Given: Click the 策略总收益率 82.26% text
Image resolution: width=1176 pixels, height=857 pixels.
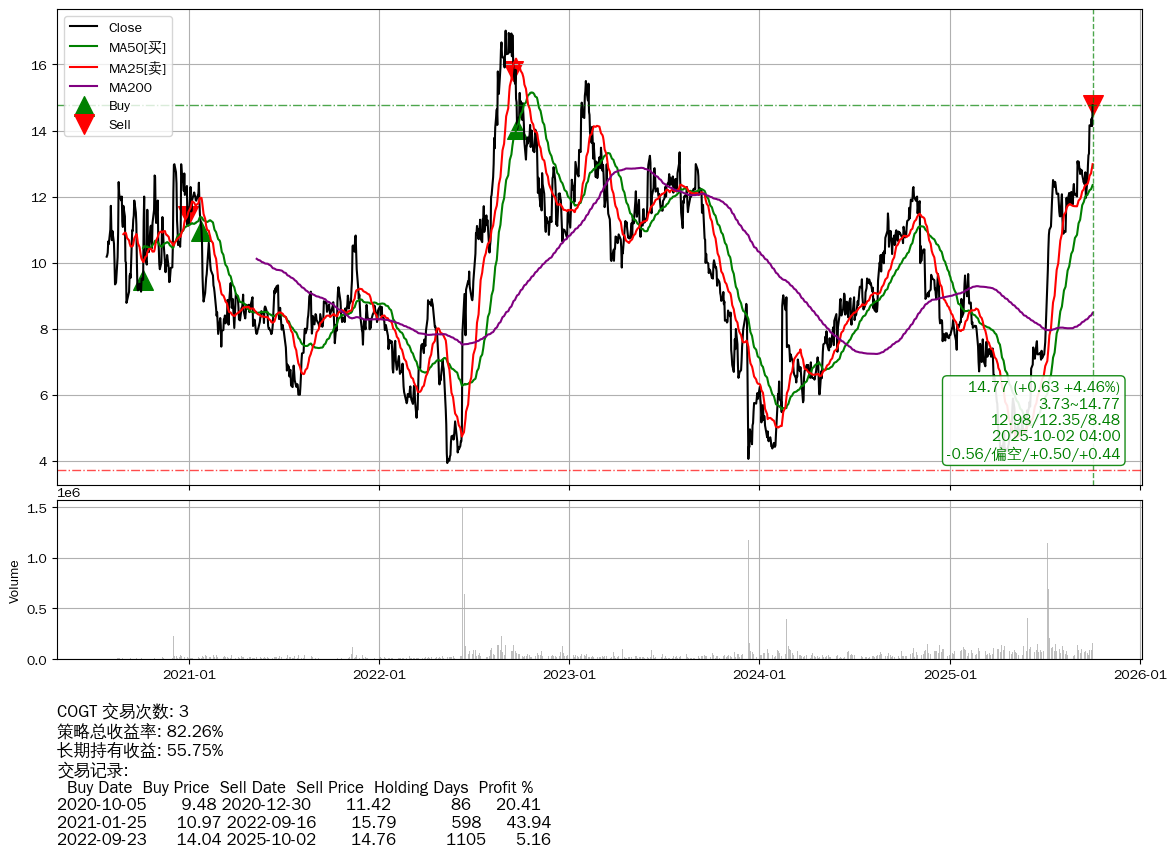Looking at the screenshot, I should click(140, 731).
